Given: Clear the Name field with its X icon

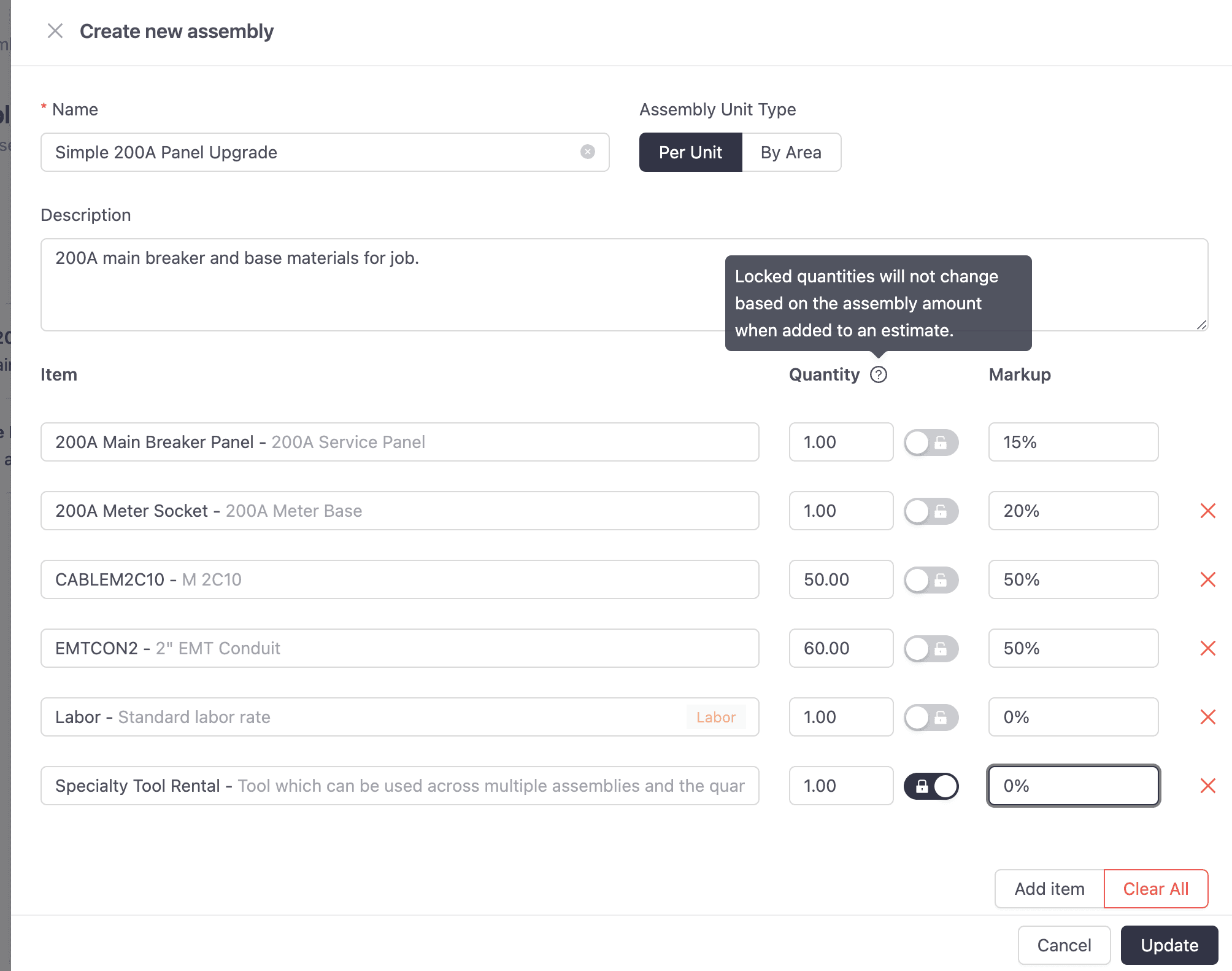Looking at the screenshot, I should [x=587, y=152].
